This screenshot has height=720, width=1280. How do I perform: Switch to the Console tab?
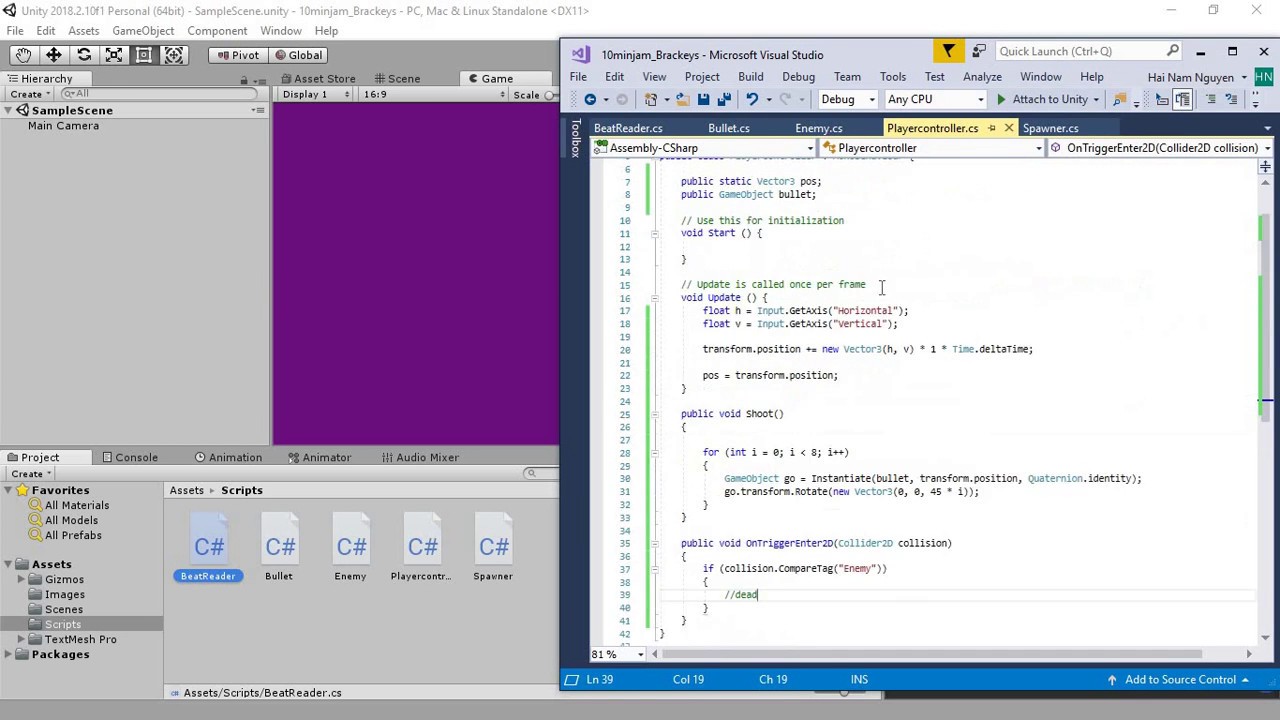[130, 458]
